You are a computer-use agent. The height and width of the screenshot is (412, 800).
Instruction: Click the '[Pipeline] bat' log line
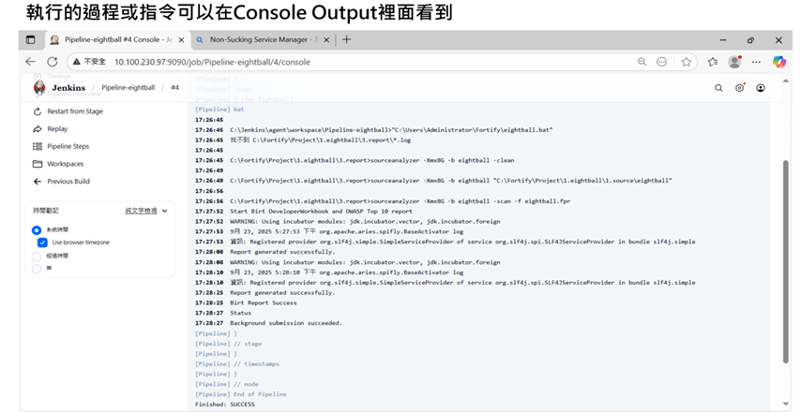pos(219,110)
